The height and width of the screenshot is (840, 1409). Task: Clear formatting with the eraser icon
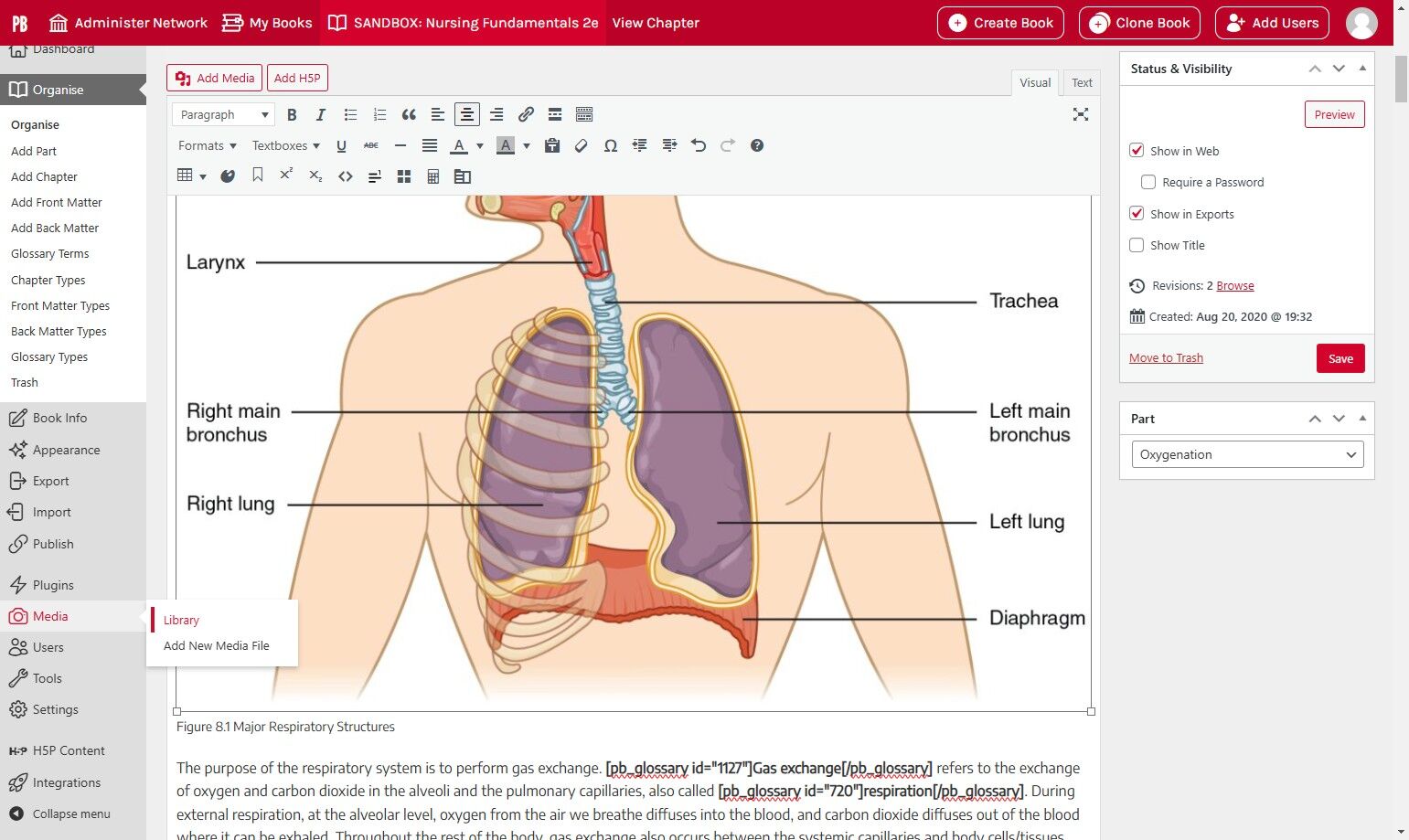tap(582, 145)
